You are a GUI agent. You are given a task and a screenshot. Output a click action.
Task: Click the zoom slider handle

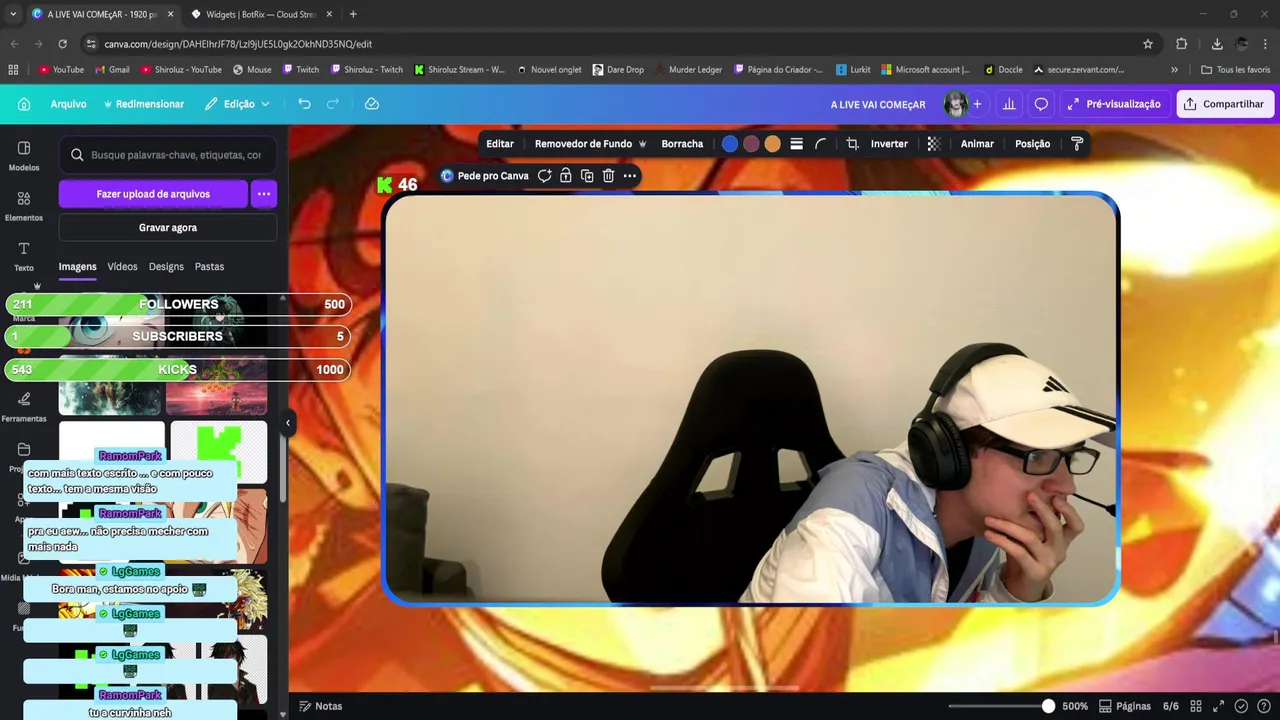click(x=1048, y=706)
